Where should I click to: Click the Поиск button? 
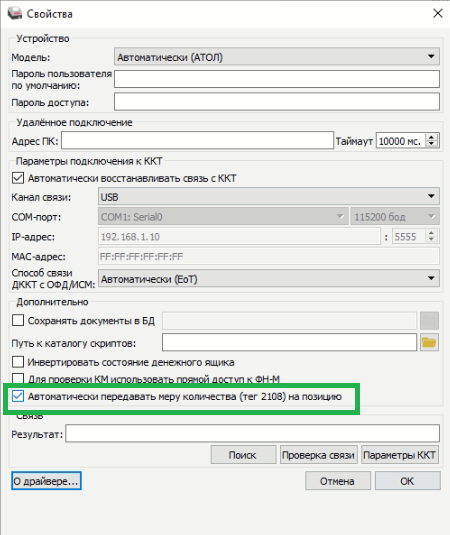(243, 454)
